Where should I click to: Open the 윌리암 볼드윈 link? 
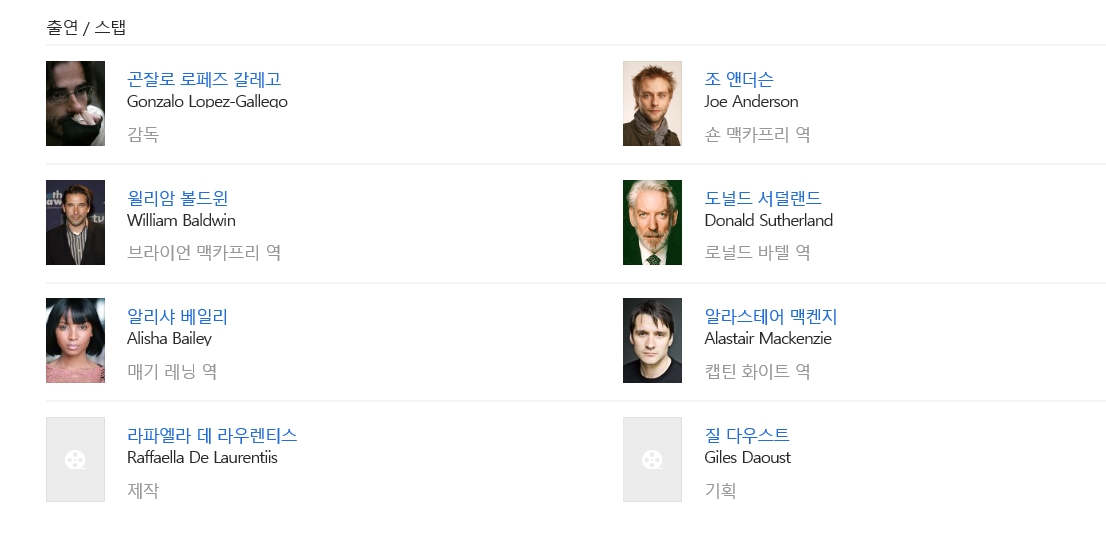(x=178, y=198)
